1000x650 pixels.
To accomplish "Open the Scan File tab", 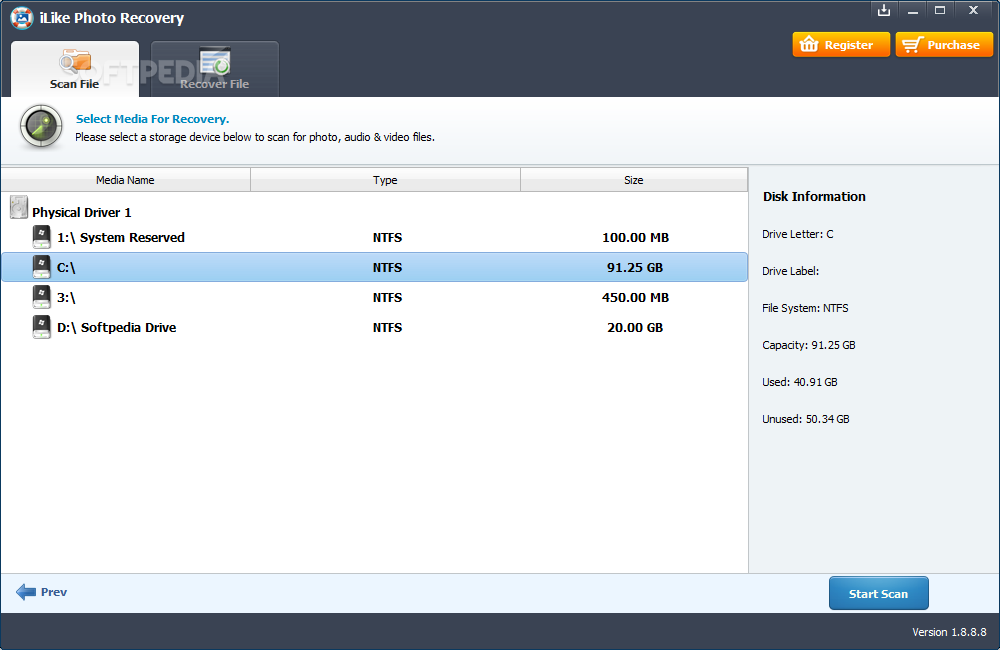I will pos(75,69).
